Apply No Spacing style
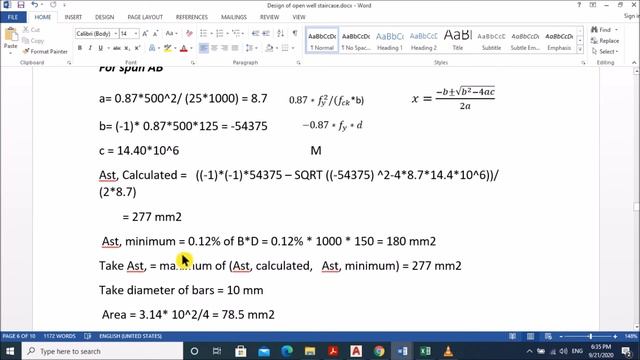Screen dimensions: 640x360 click(x=356, y=41)
